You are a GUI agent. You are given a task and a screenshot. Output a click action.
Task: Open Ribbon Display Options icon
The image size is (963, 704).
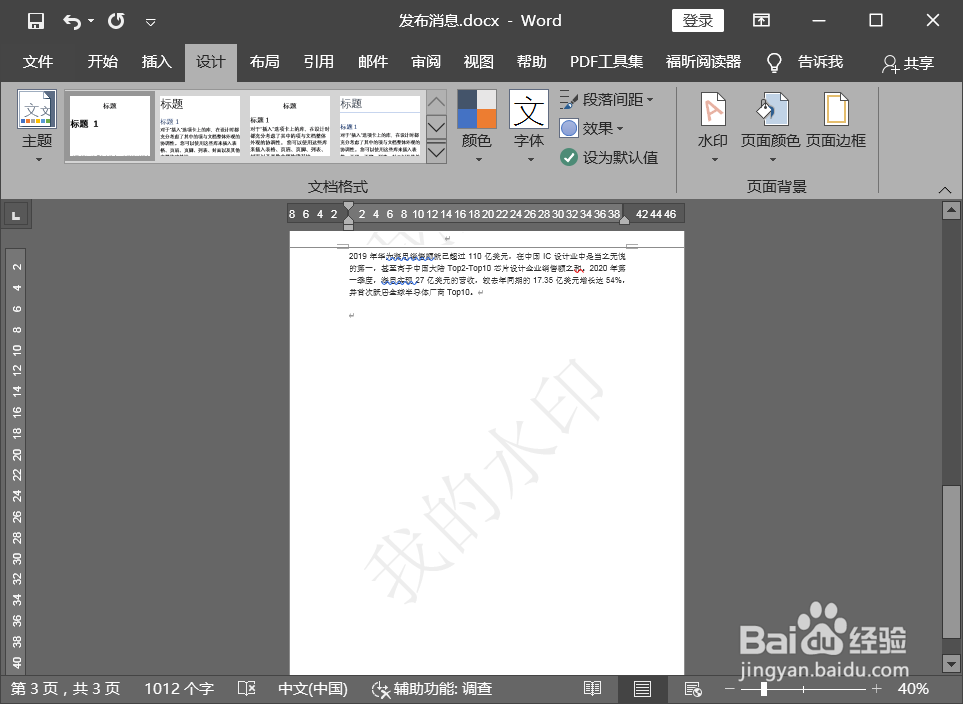[761, 20]
